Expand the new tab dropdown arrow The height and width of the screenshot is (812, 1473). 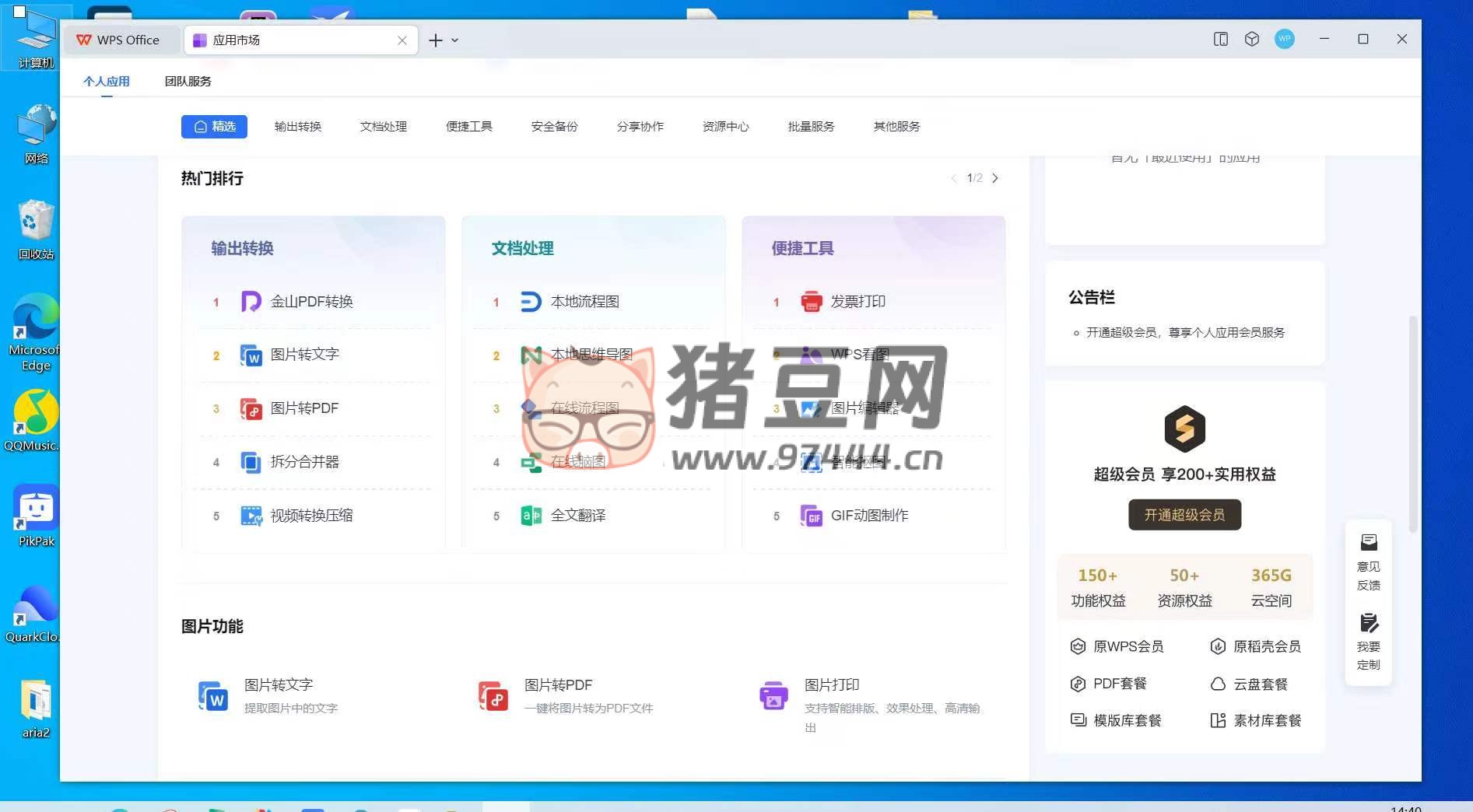tap(455, 40)
